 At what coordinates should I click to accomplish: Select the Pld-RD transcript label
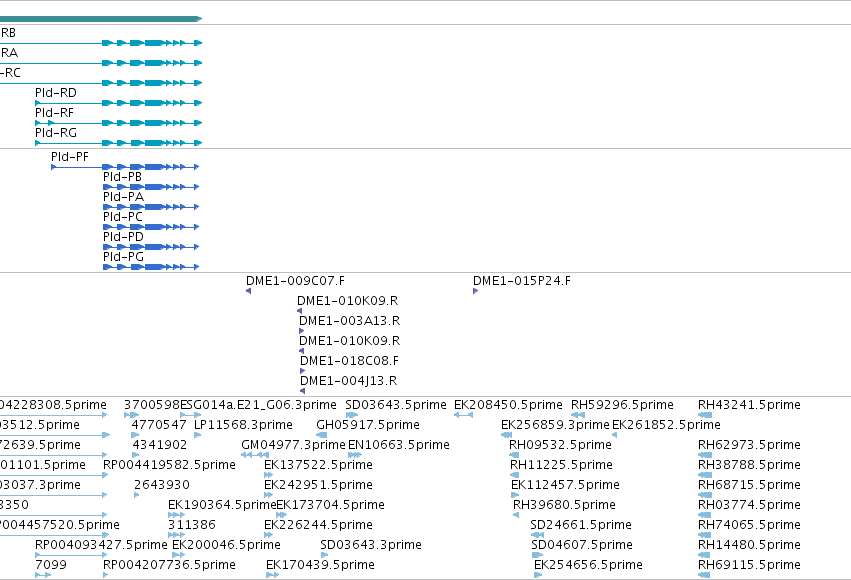[x=56, y=93]
